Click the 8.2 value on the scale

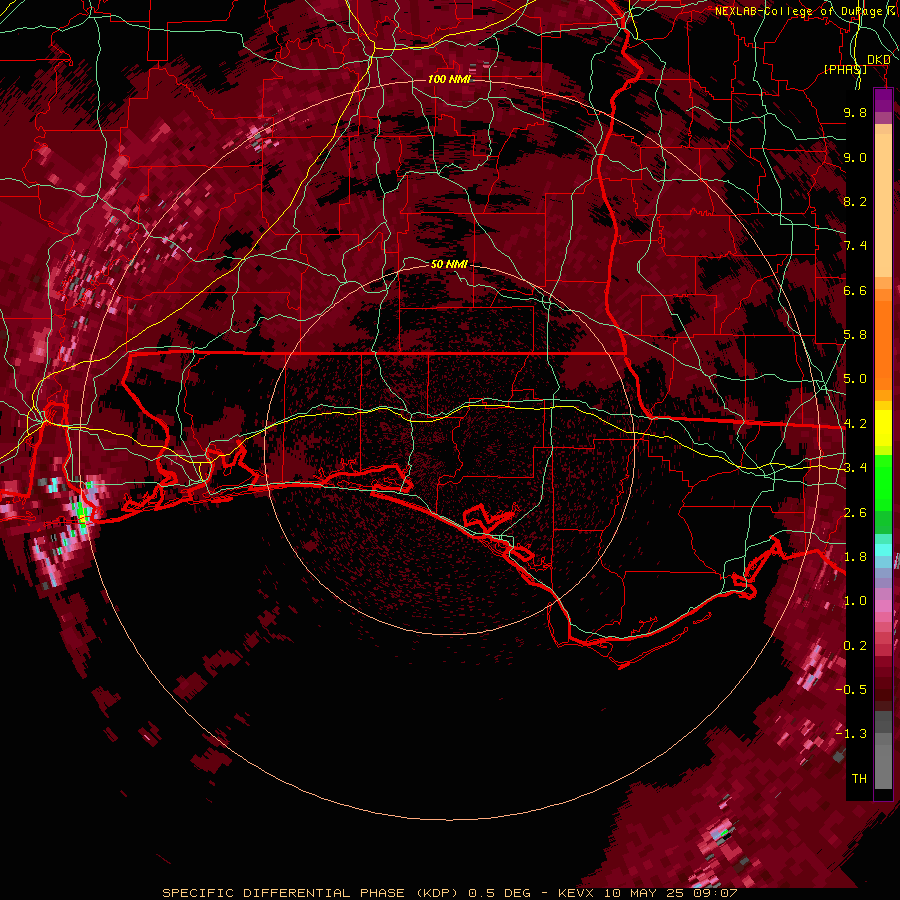855,201
